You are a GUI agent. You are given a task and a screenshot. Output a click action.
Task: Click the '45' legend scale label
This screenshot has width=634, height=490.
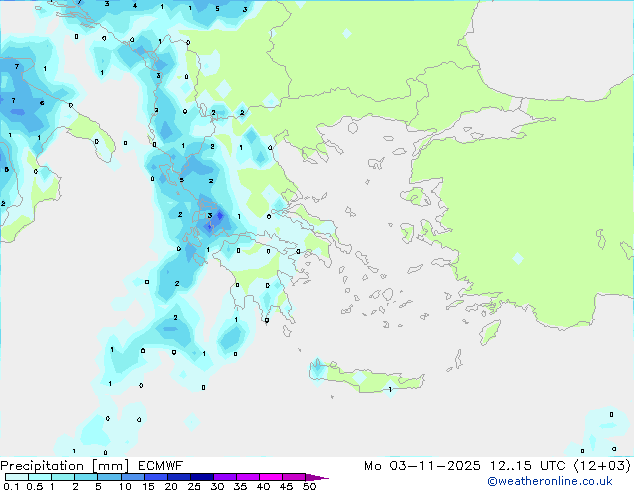[x=286, y=486]
